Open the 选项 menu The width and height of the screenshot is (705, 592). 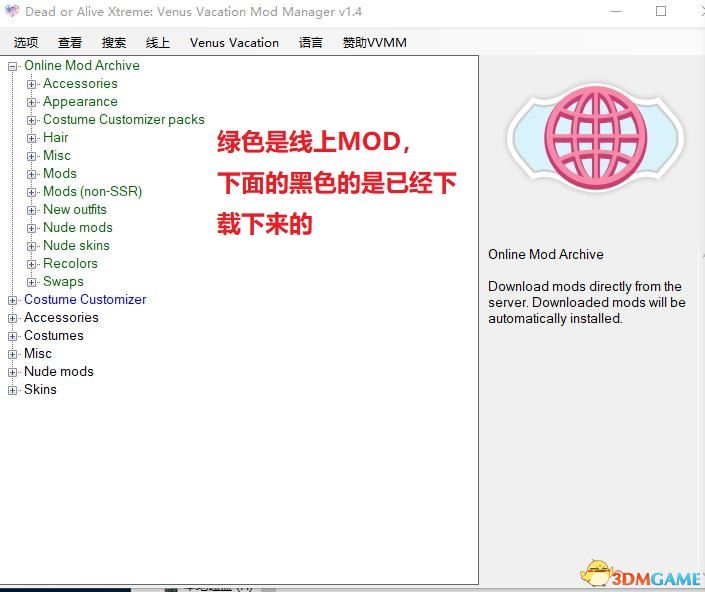[x=26, y=43]
